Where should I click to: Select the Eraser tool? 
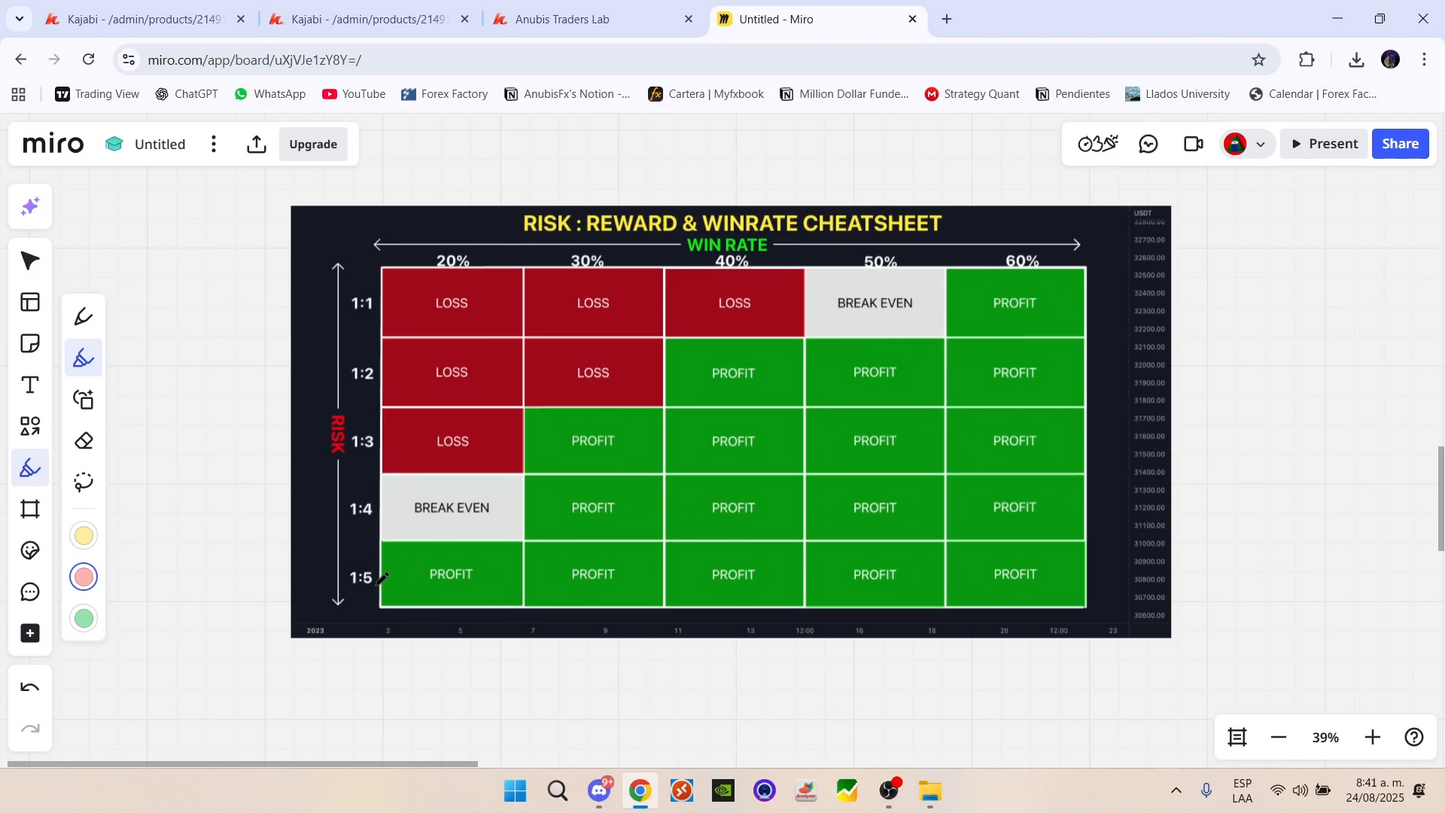84,441
